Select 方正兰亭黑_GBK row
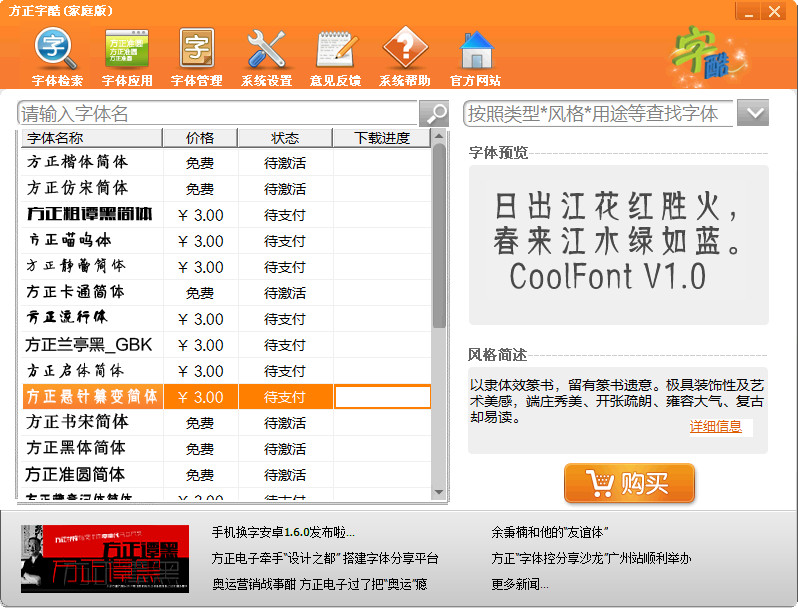Screen dimensions: 798x608 pyautogui.click(x=226, y=344)
